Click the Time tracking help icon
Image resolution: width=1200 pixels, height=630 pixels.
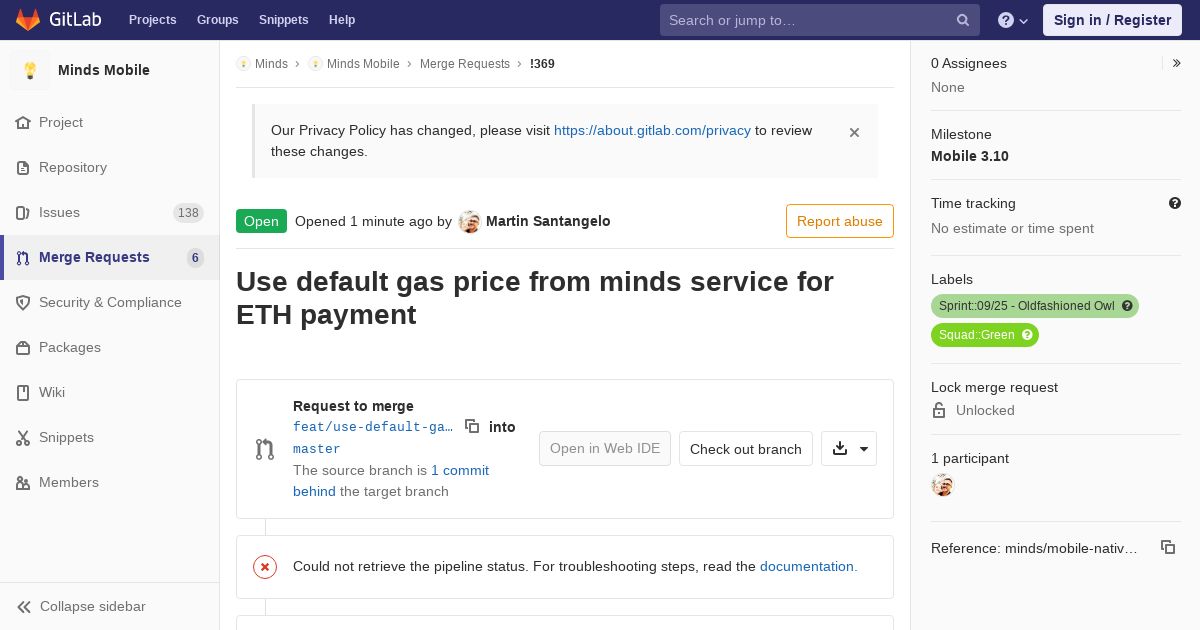click(1175, 203)
